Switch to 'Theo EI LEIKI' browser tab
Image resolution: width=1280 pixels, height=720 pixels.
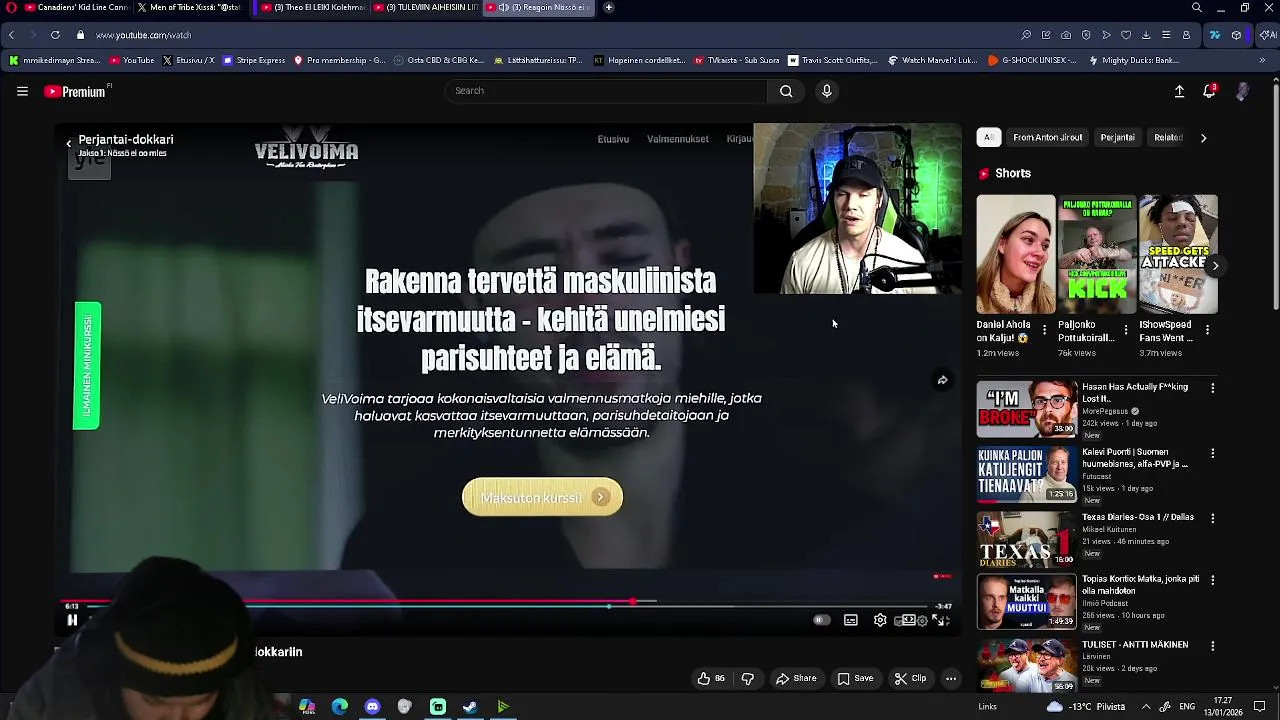313,7
